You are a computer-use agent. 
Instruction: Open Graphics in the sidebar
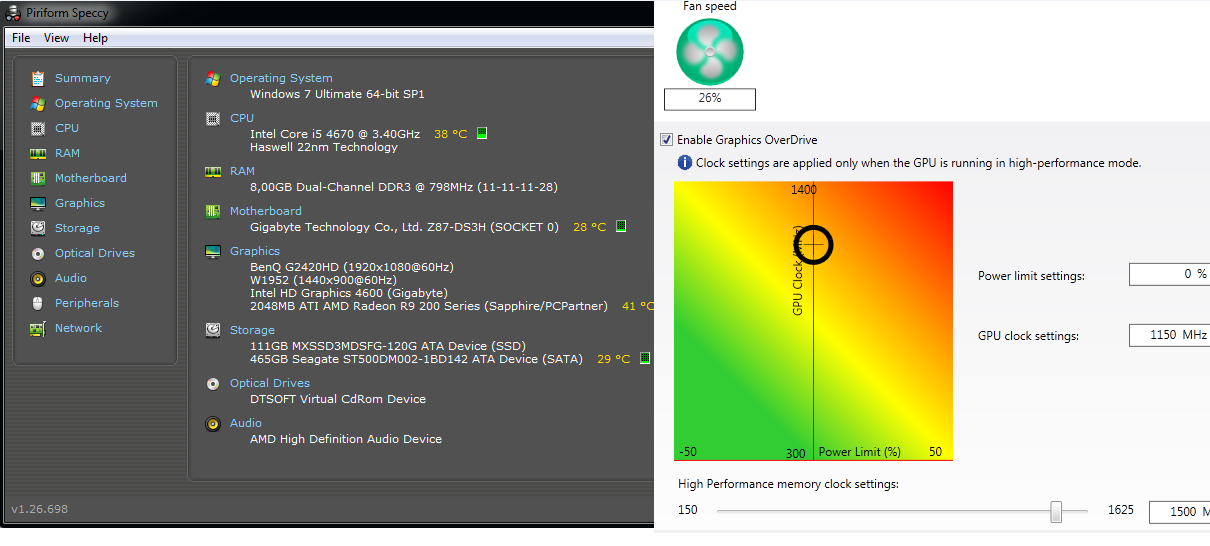pos(79,203)
